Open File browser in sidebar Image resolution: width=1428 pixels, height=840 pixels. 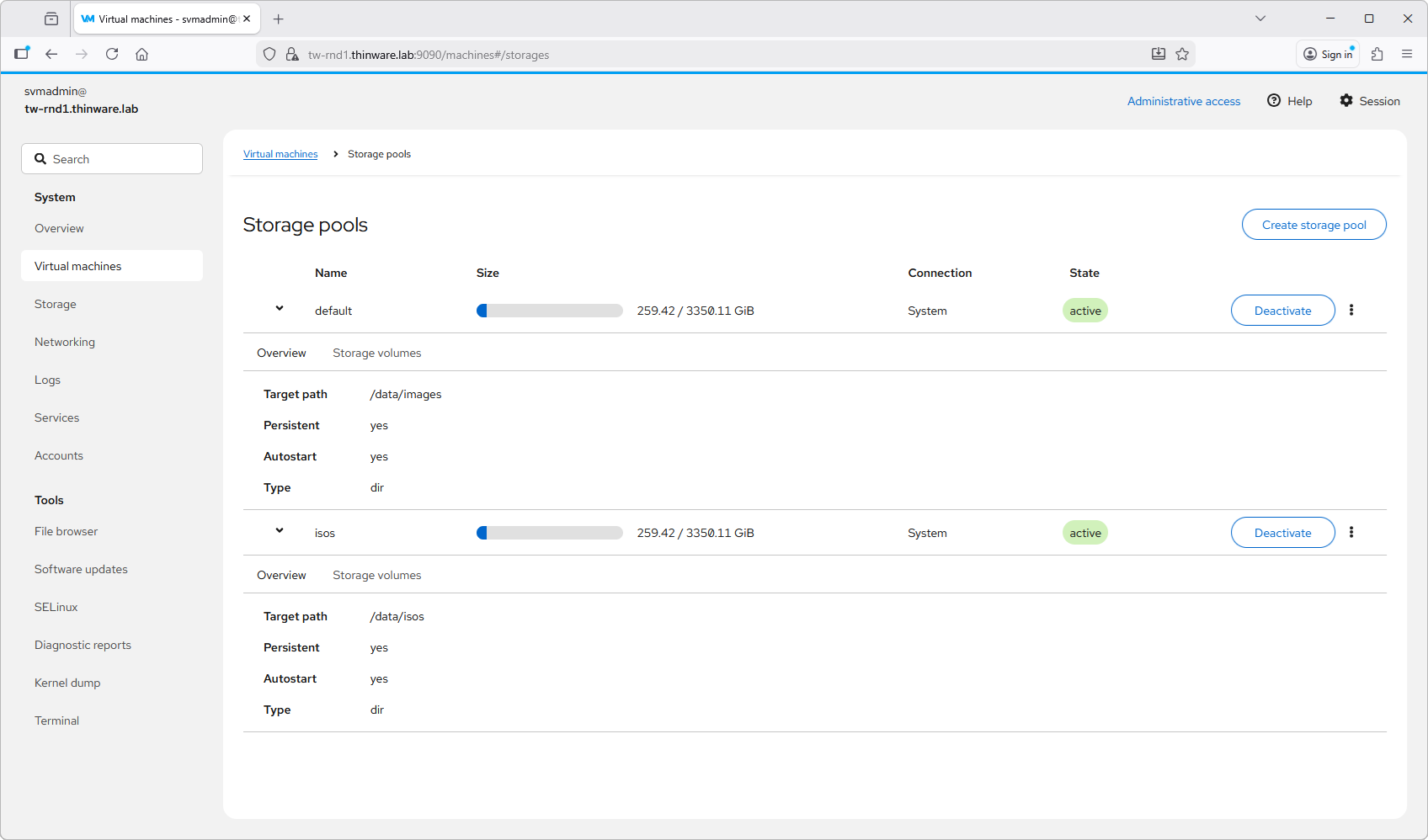point(112,531)
